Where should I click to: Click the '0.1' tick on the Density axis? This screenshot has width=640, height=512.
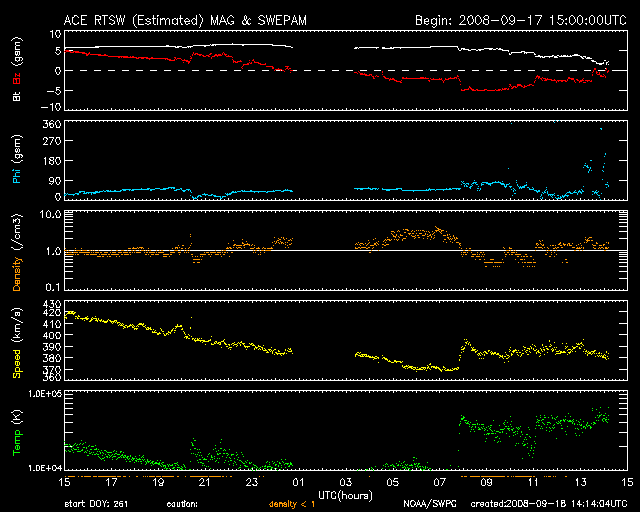pyautogui.click(x=53, y=287)
